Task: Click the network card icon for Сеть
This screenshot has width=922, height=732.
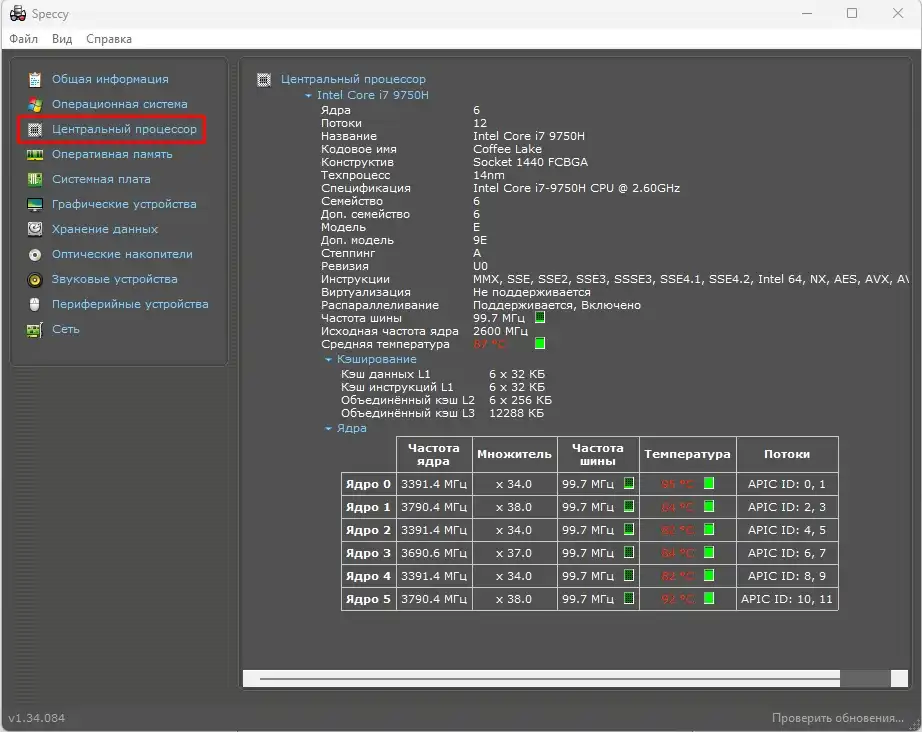Action: tap(35, 330)
